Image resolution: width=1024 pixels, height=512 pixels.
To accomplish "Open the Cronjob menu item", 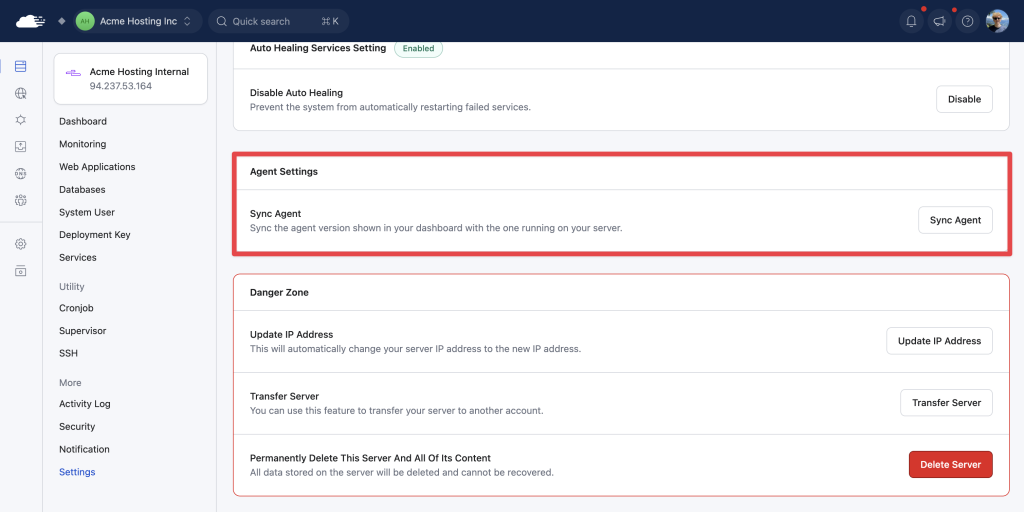I will [76, 308].
